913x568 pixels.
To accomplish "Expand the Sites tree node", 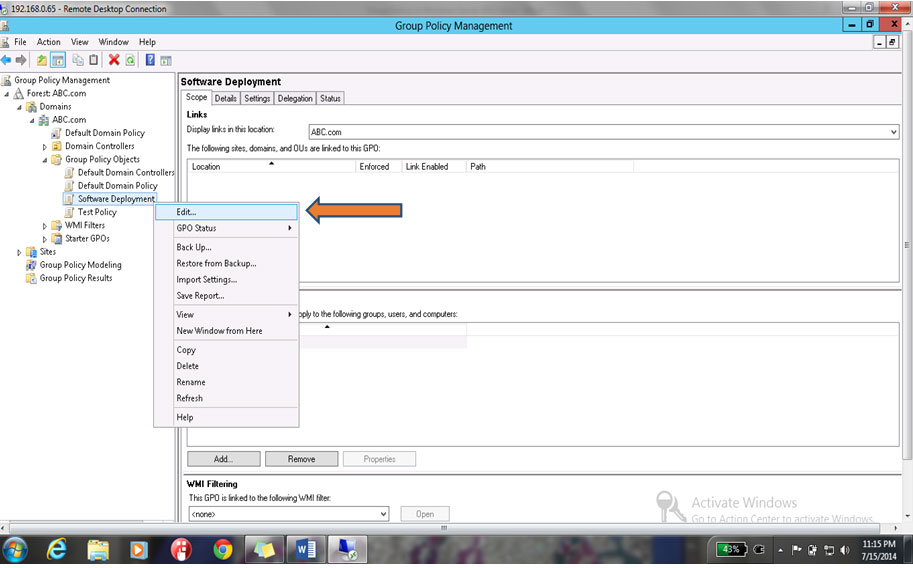I will click(x=19, y=253).
